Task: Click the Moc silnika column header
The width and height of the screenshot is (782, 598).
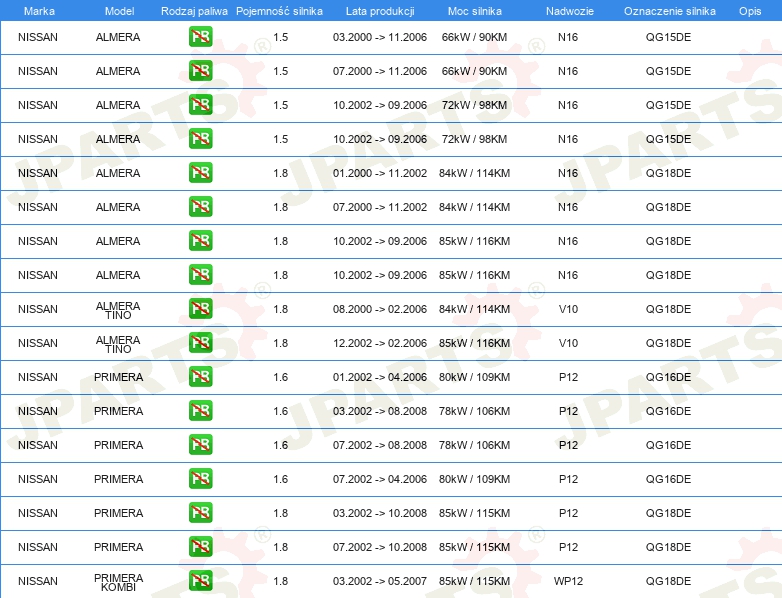Action: 475,11
